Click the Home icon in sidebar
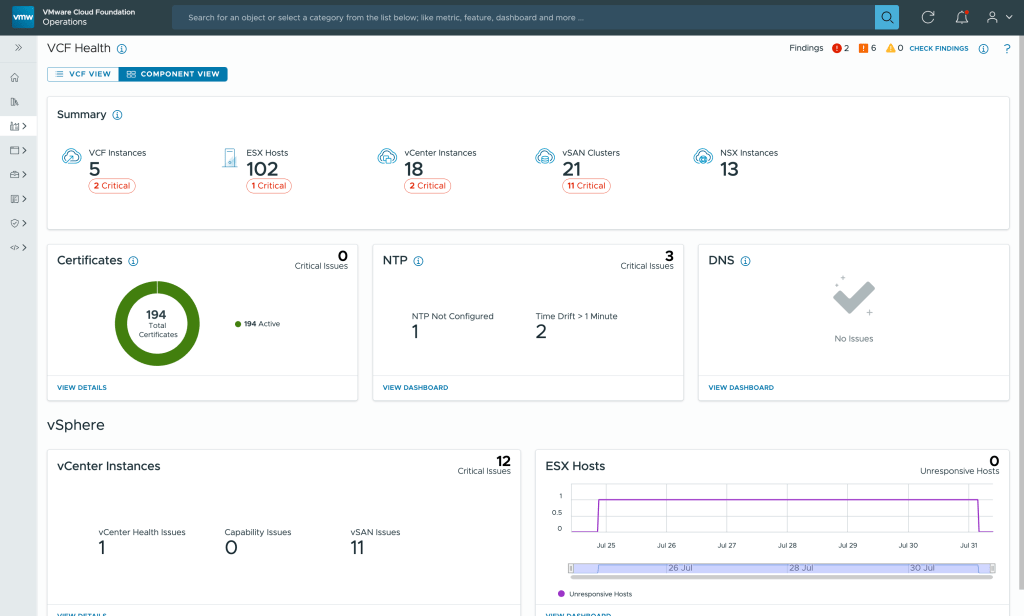The height and width of the screenshot is (616, 1024). (14, 77)
